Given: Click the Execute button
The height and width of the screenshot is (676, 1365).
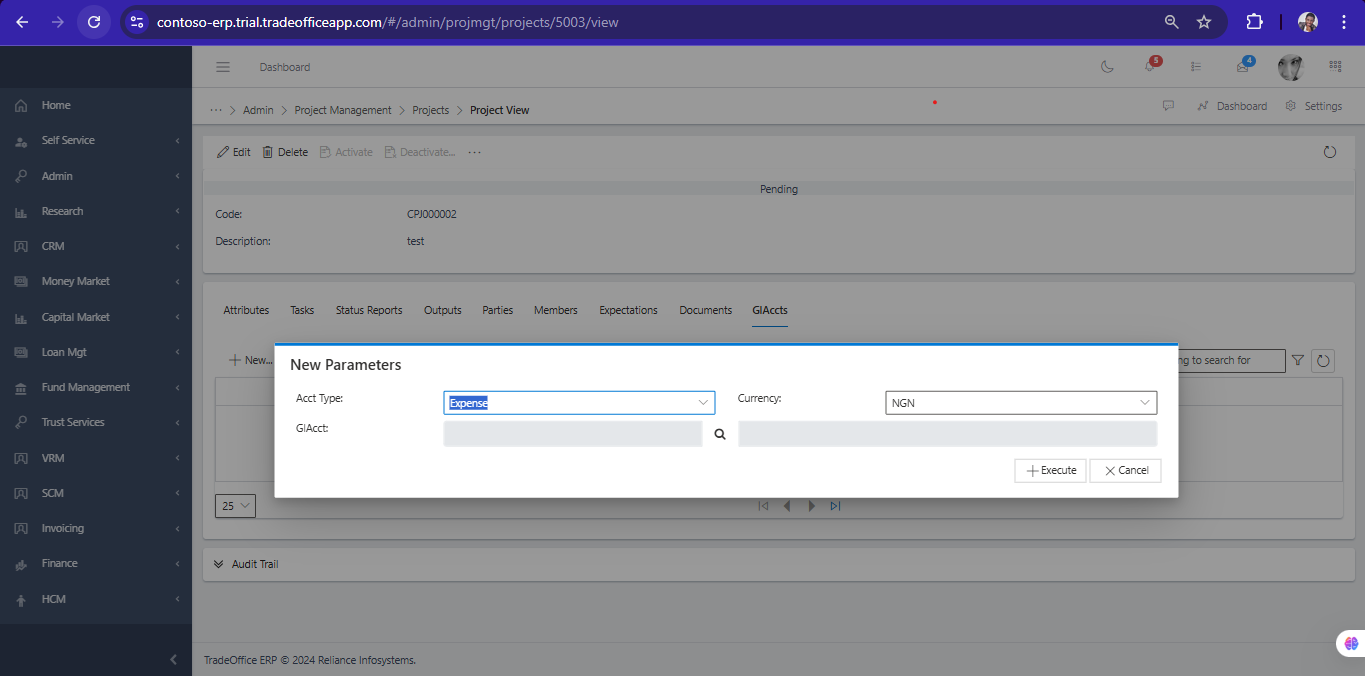Looking at the screenshot, I should tap(1050, 470).
